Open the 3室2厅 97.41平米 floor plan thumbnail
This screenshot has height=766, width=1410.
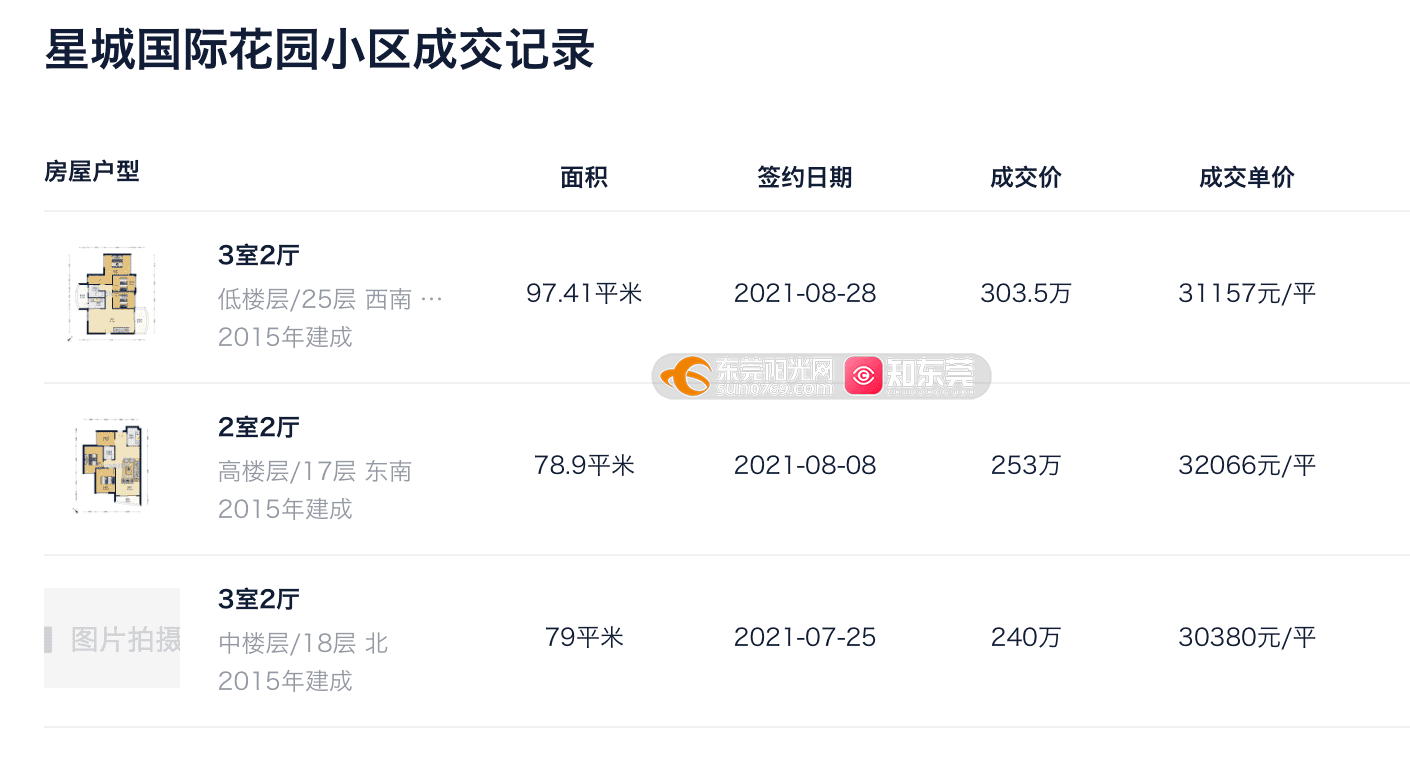(112, 294)
